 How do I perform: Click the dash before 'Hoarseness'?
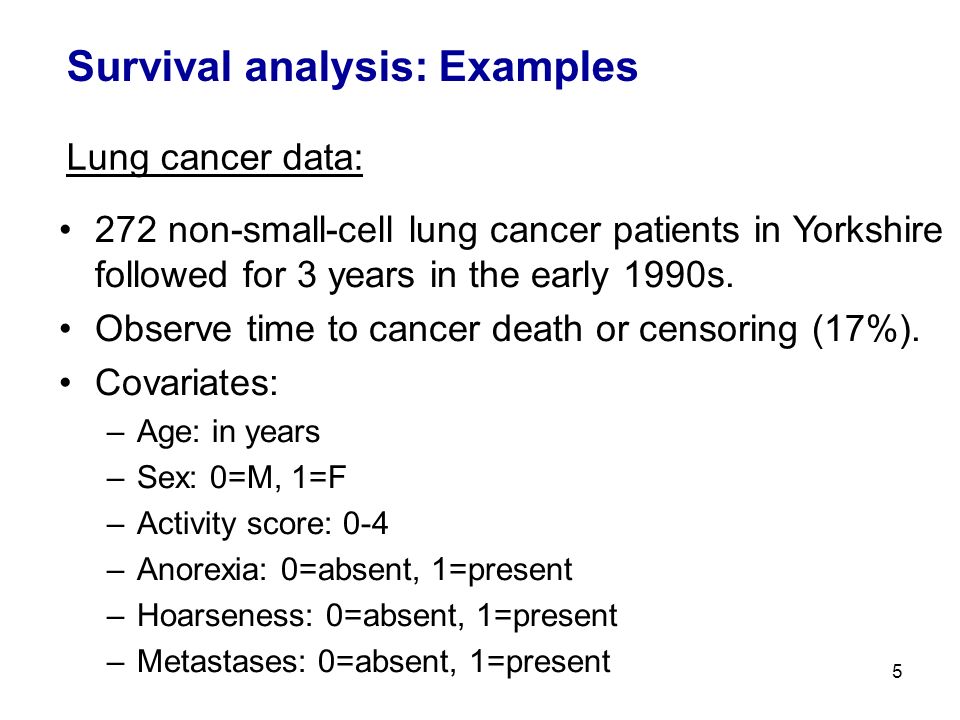click(x=115, y=617)
